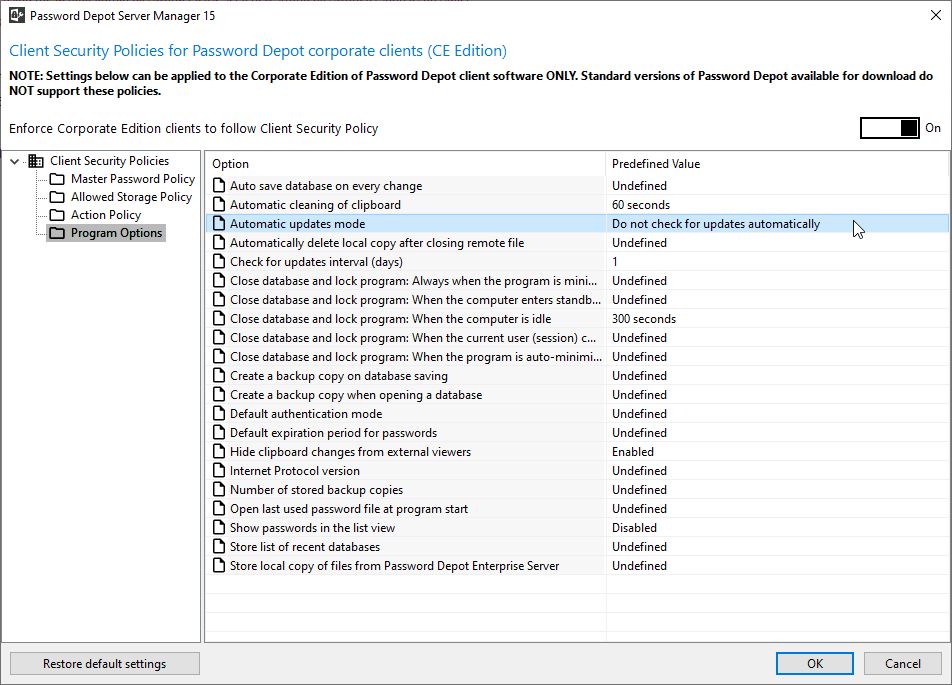Select 'Open last used password file at program start'

click(349, 509)
